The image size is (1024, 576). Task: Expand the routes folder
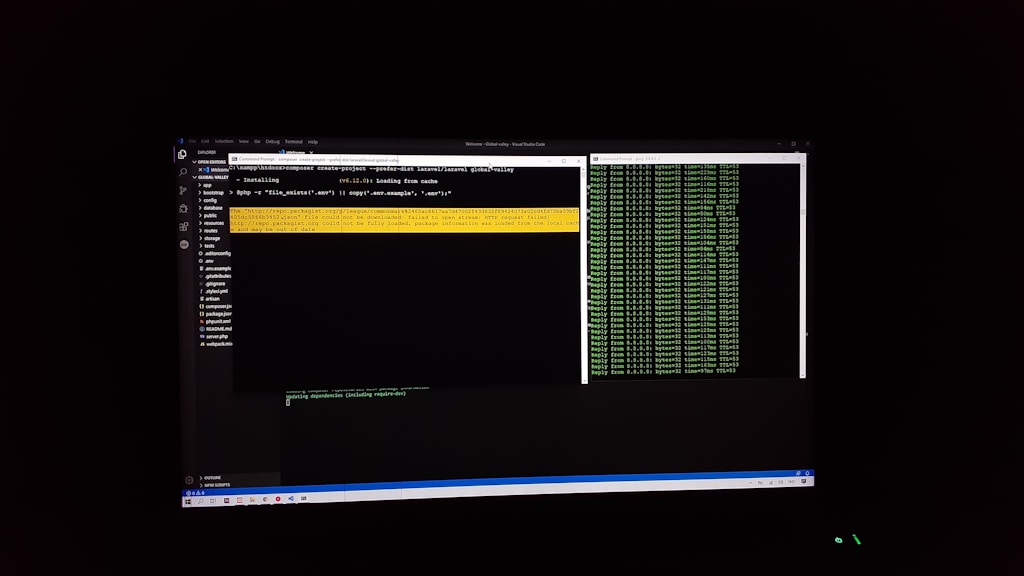click(x=210, y=231)
